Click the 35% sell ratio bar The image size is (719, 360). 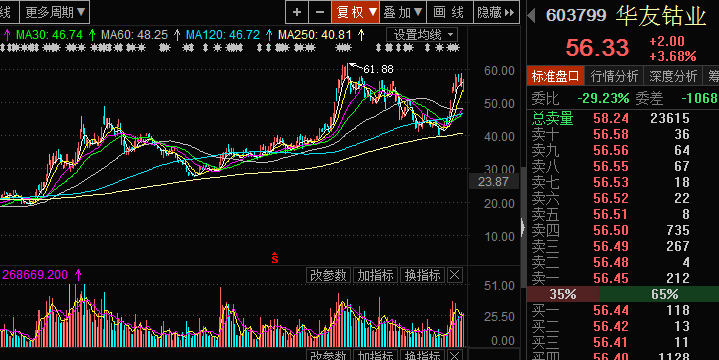(563, 294)
